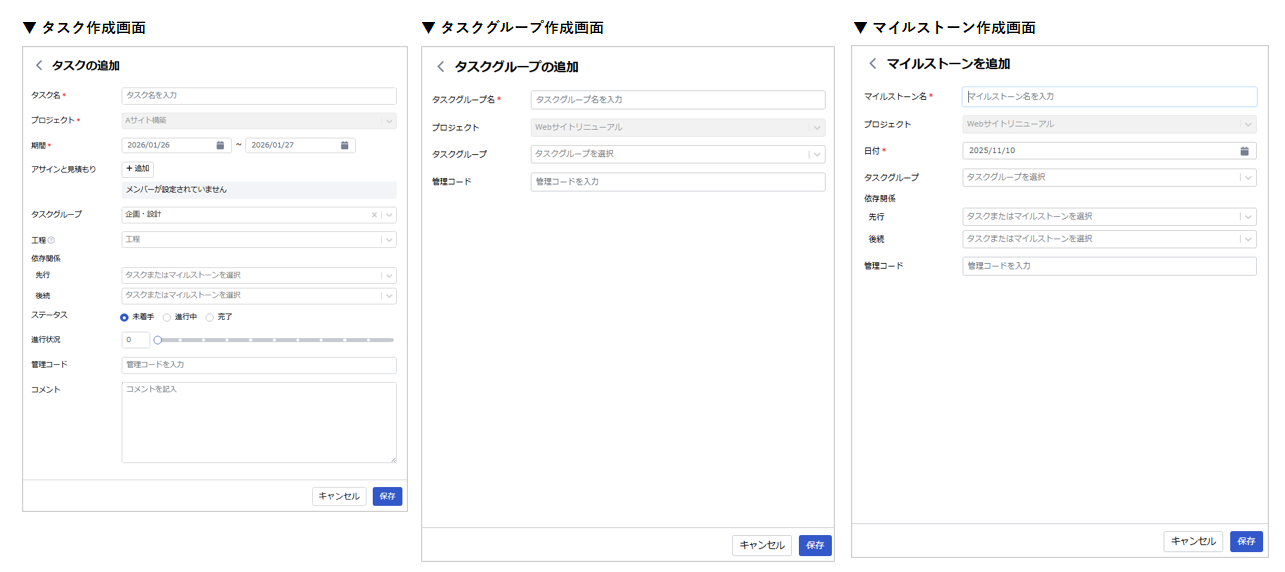Screen dimensions: 1285x572
Task: Click back arrow in タスクの追加 header
Action: 39,66
